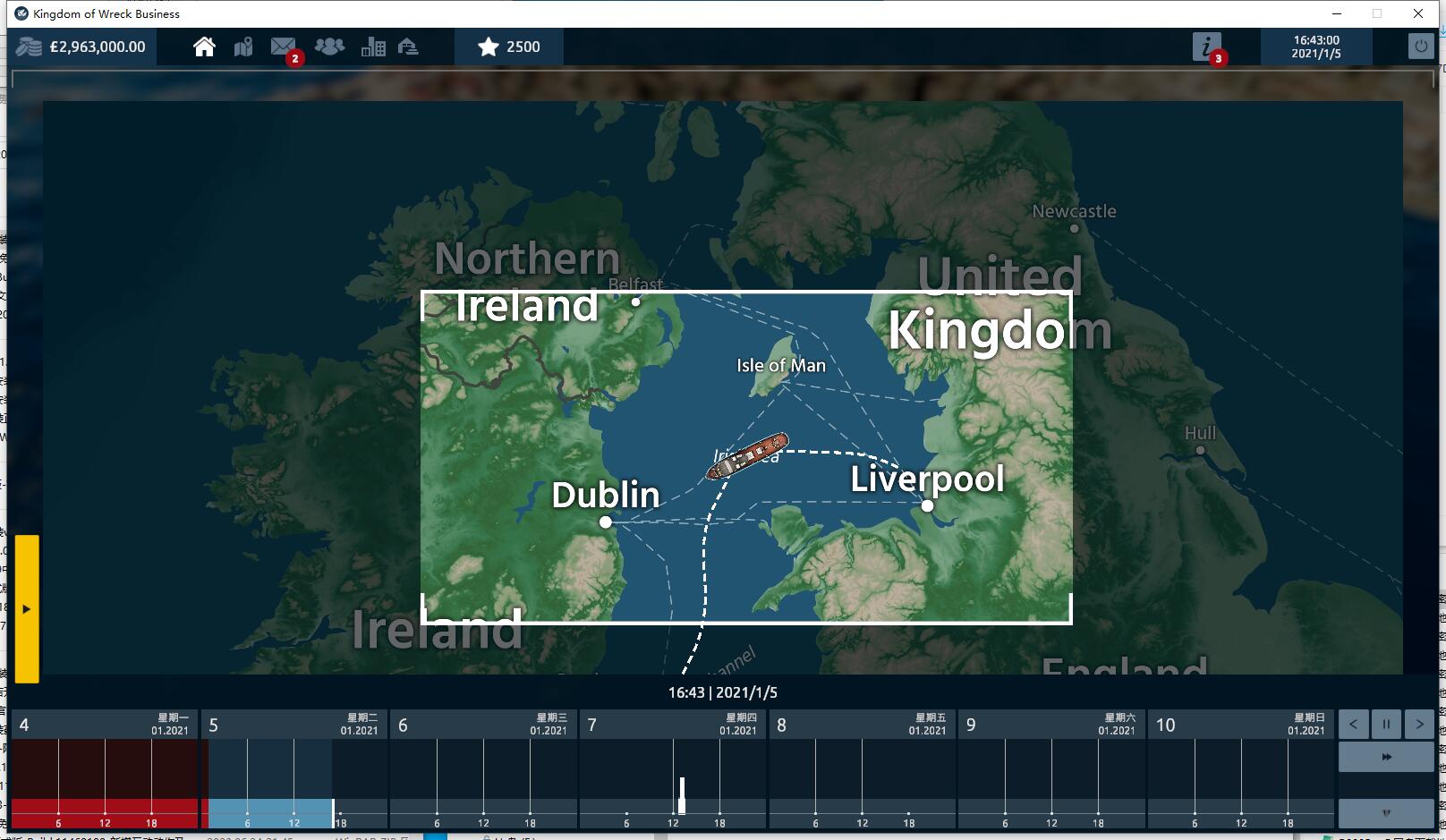Click the power quit icon

tap(1420, 47)
